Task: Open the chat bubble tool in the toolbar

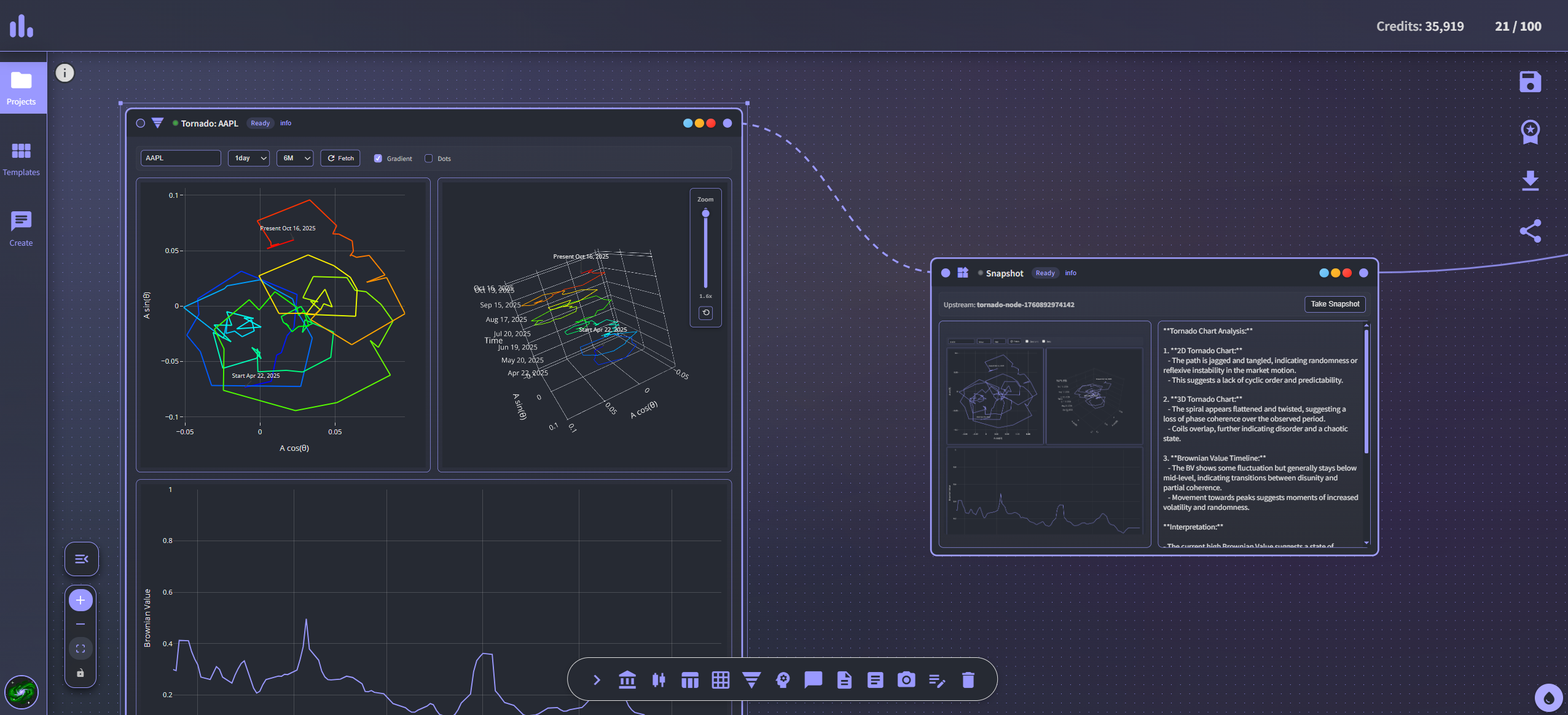Action: click(x=812, y=679)
